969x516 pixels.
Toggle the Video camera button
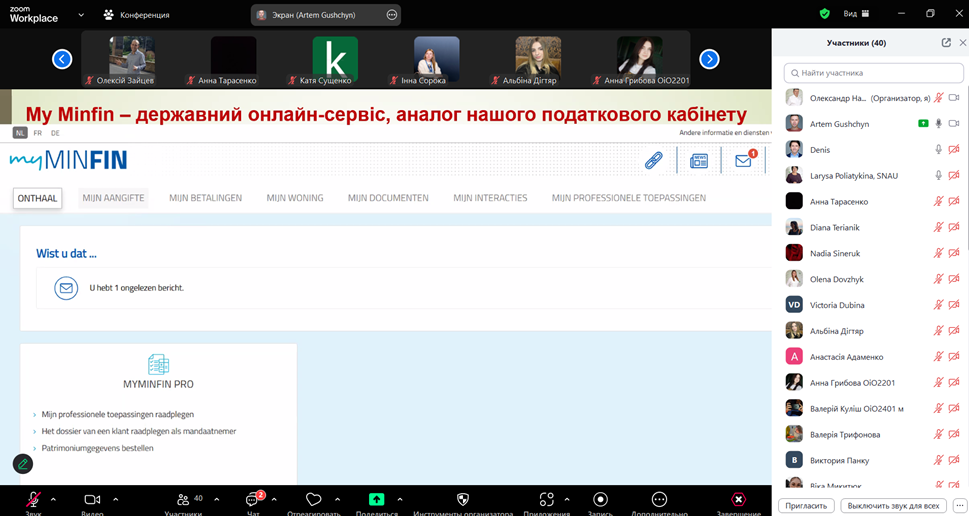[92, 499]
